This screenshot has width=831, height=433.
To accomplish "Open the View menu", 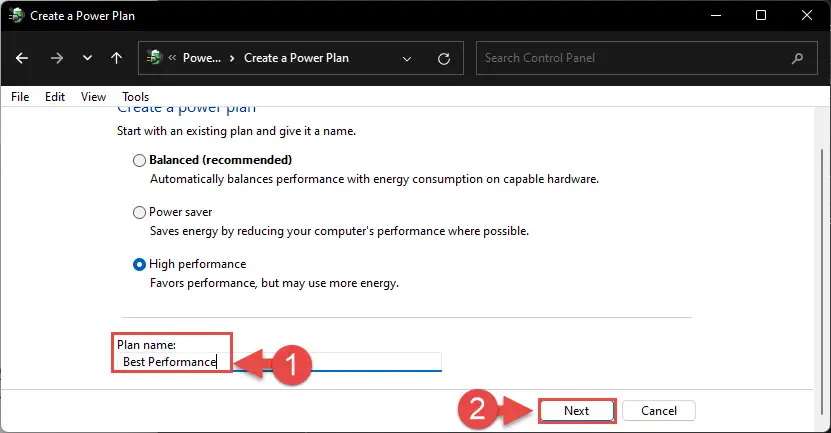I will click(93, 97).
